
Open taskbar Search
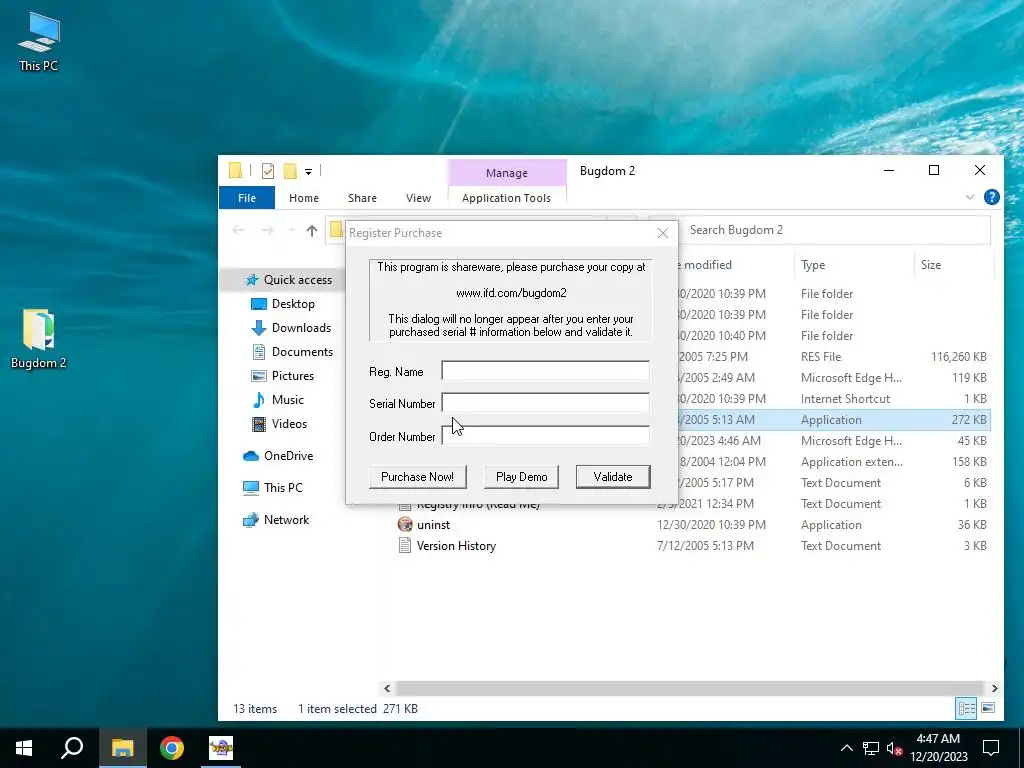click(x=72, y=748)
